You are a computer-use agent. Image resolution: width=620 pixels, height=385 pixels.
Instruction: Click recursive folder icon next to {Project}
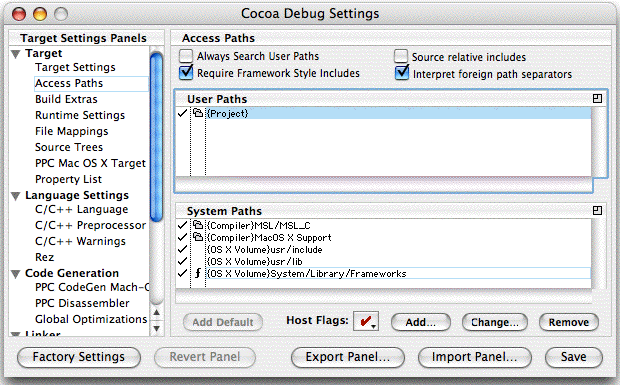click(x=198, y=113)
